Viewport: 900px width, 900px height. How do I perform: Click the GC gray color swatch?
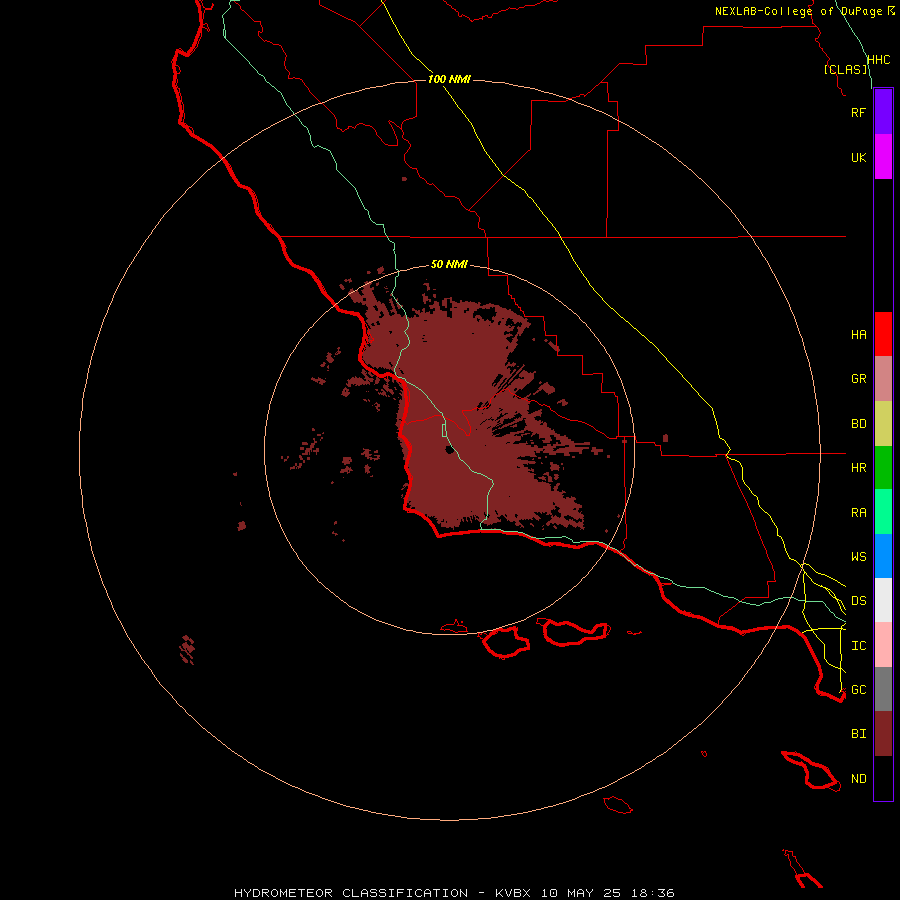(883, 689)
